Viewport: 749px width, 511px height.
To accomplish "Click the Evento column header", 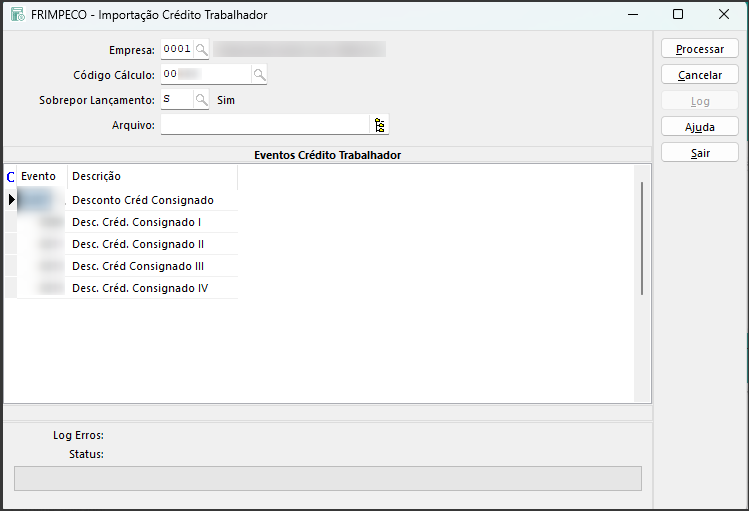I will point(42,176).
